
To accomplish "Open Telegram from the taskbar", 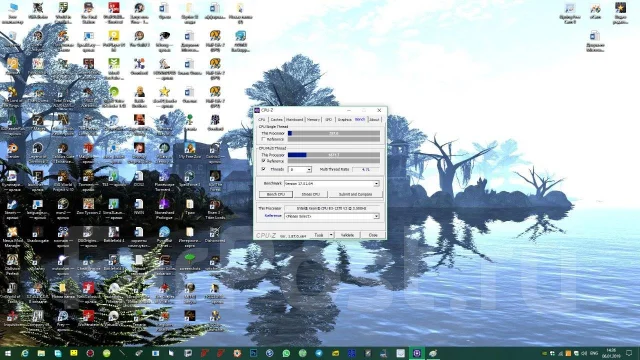I will pyautogui.click(x=319, y=353).
